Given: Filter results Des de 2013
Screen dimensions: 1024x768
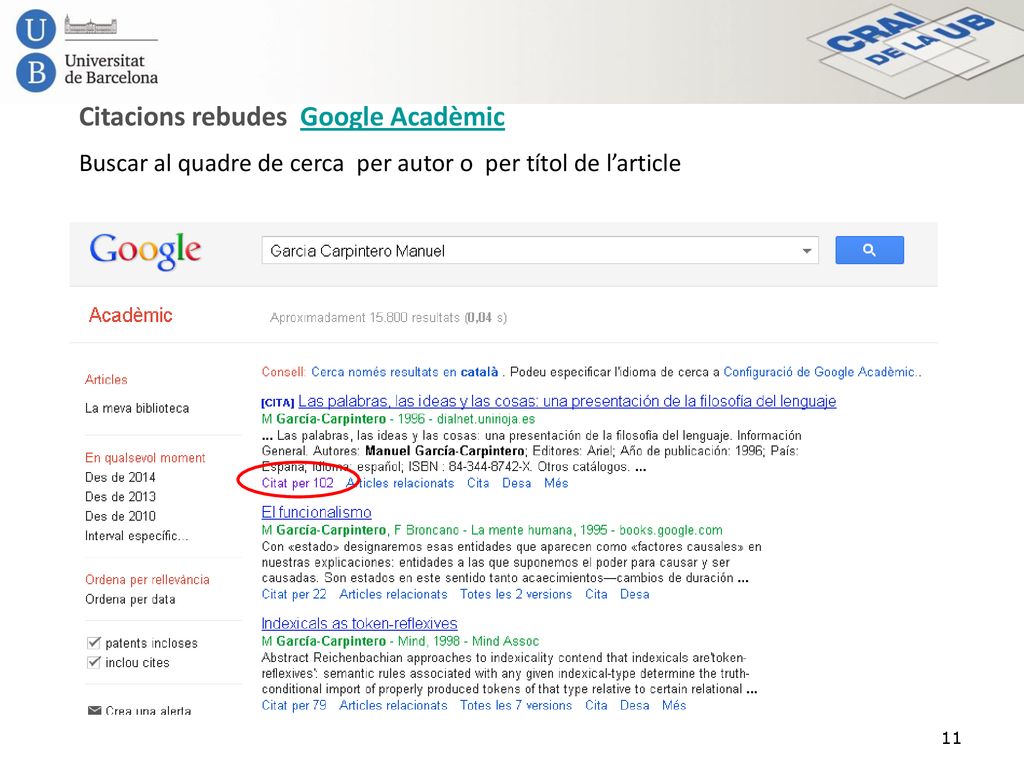Looking at the screenshot, I should 120,496.
